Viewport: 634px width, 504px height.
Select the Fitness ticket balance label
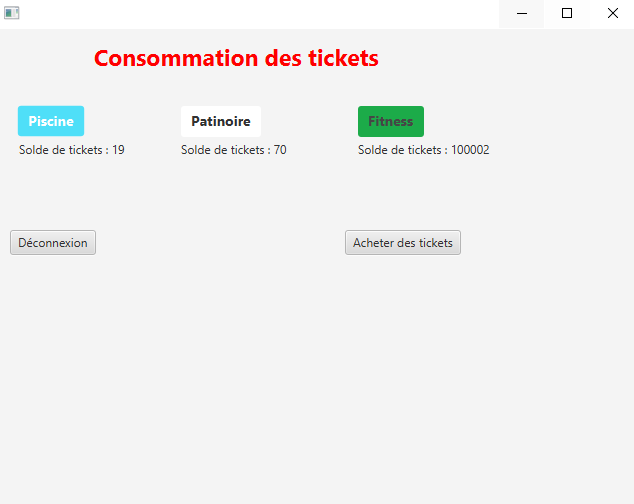[423, 150]
